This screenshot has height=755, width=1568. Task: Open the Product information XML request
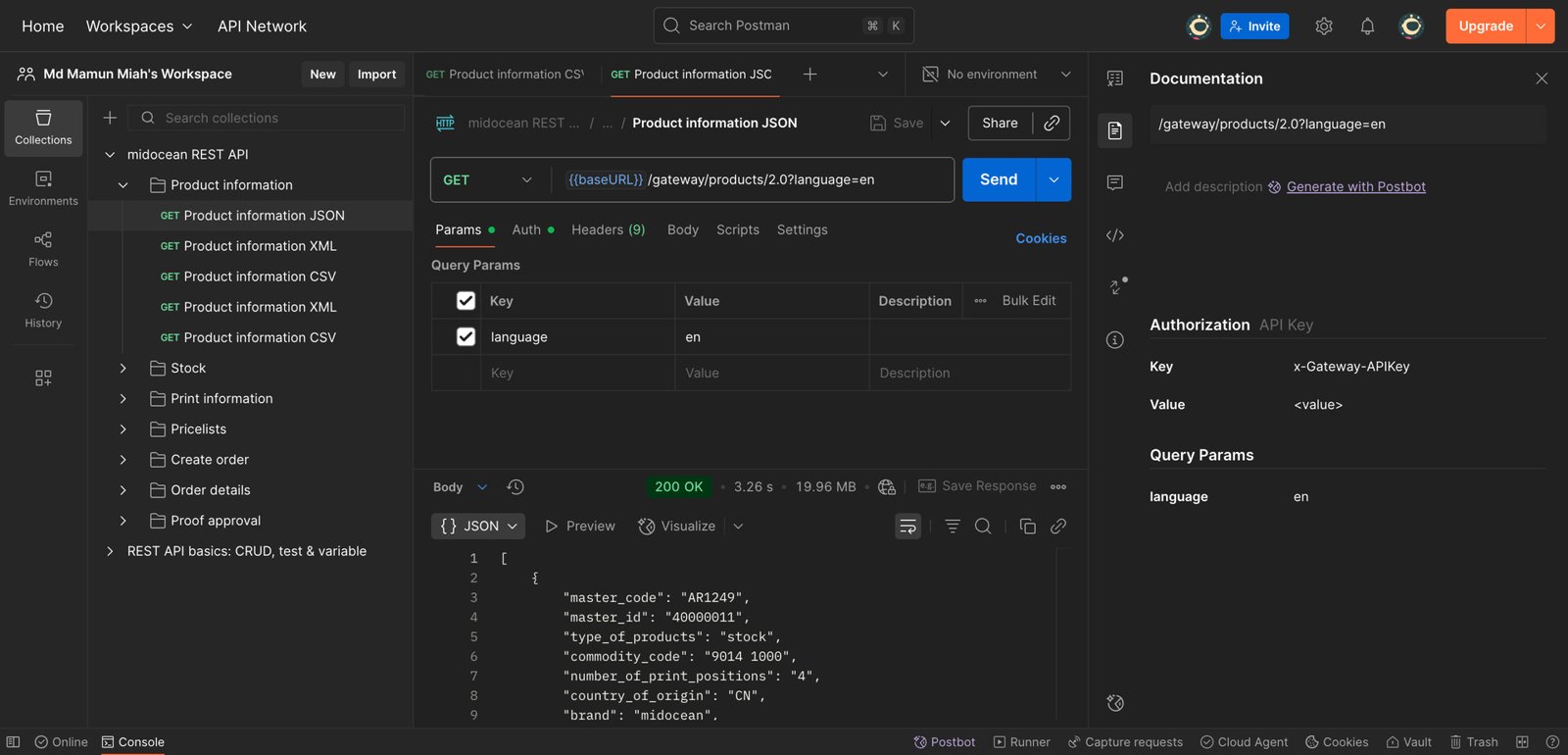tap(260, 246)
